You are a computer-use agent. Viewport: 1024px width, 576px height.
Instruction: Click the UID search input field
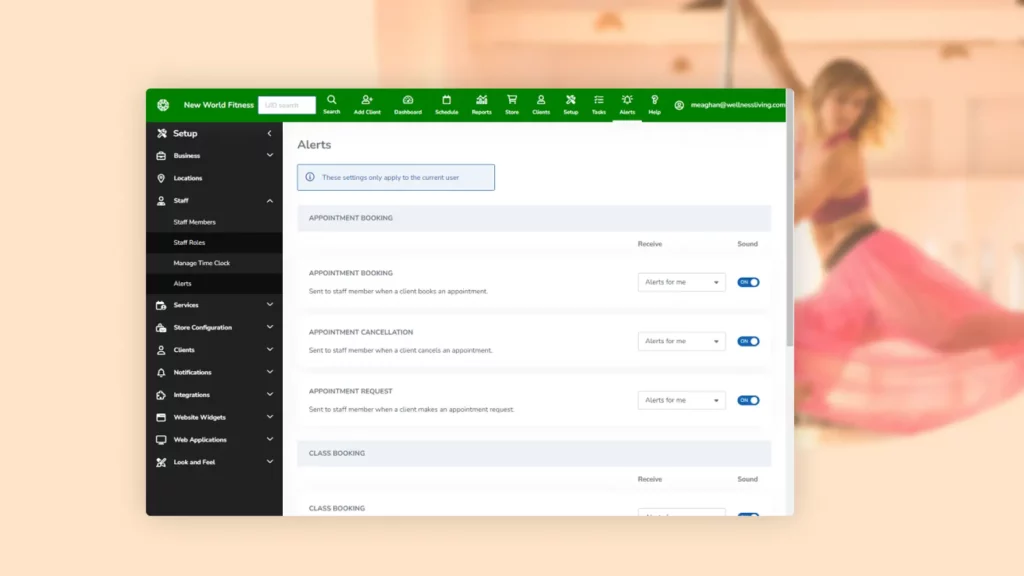tap(286, 105)
